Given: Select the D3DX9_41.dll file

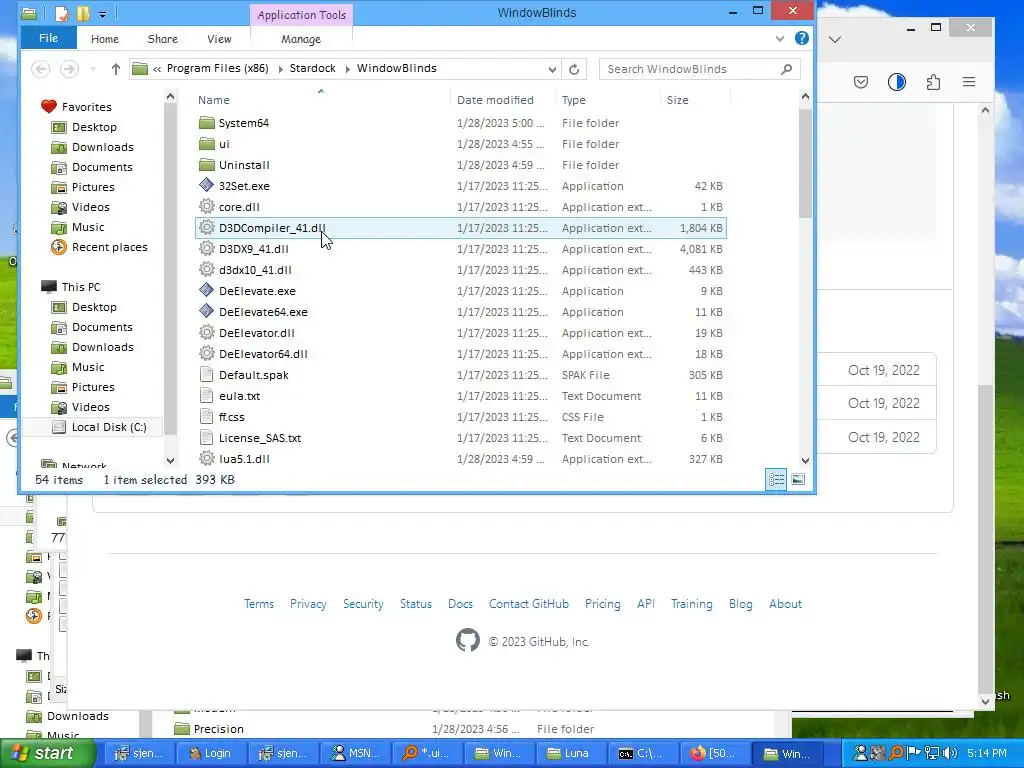Looking at the screenshot, I should pos(253,249).
